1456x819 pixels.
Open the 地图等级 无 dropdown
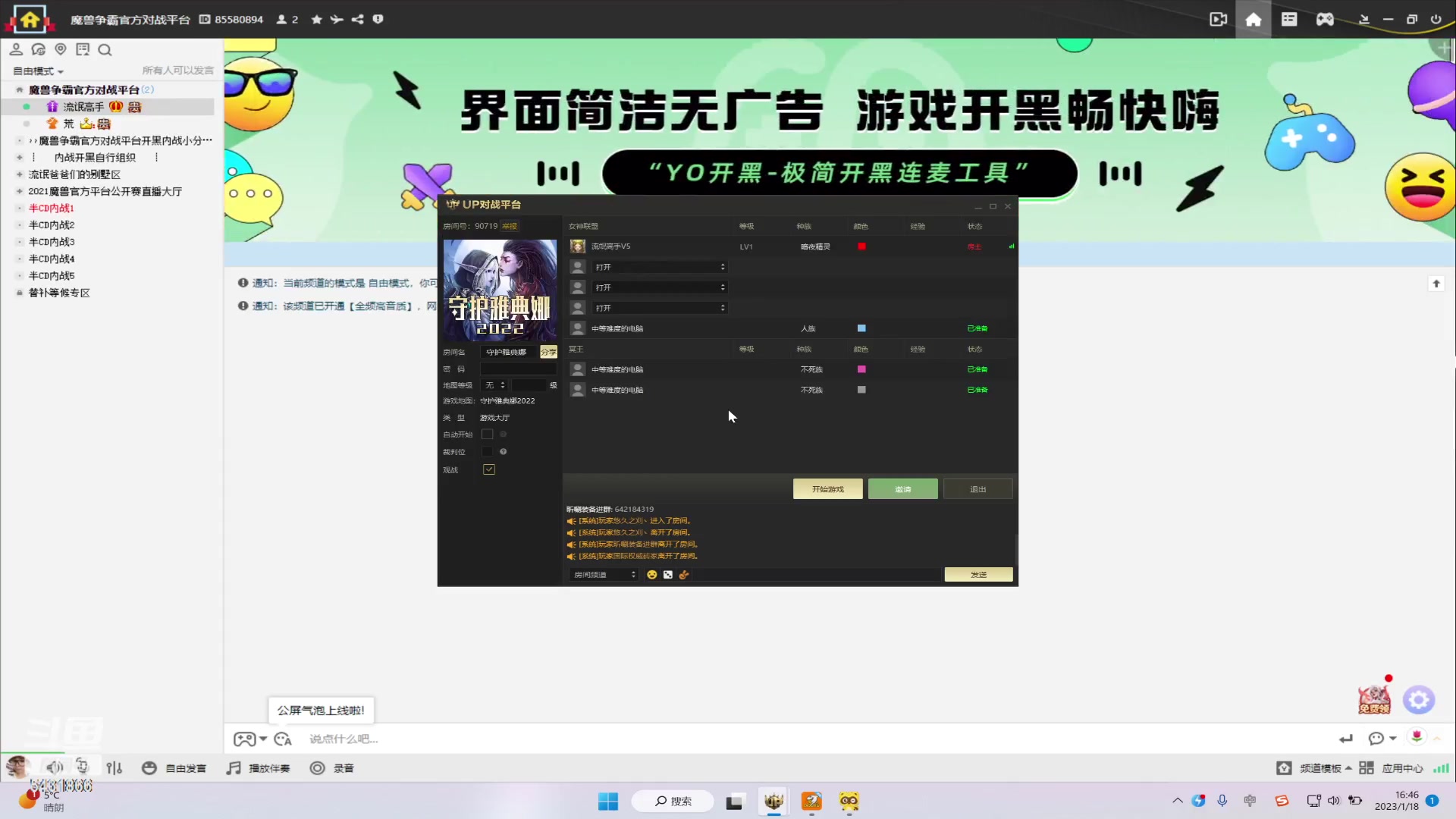tap(494, 385)
